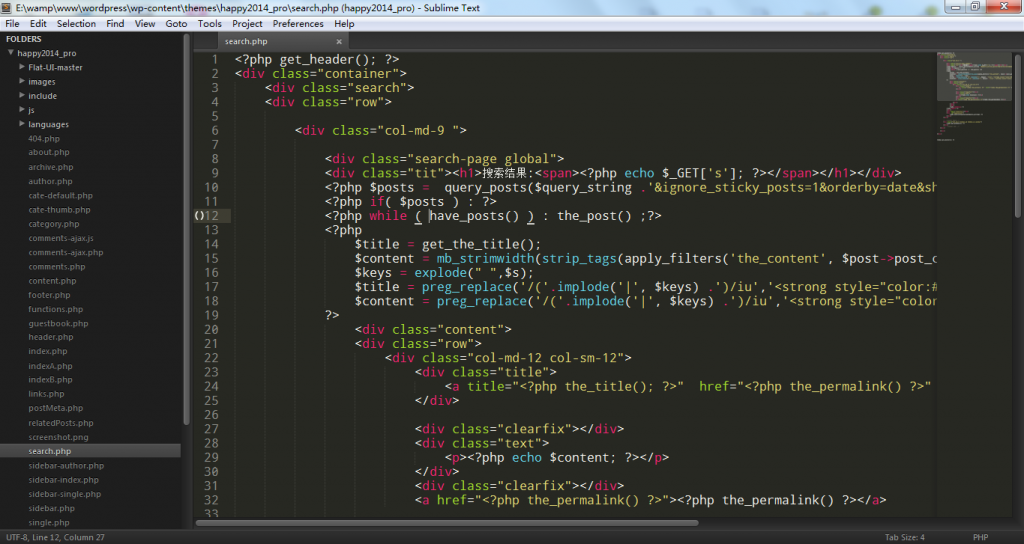
Task: Open sidebar-index.php in sidebar
Action: (63, 480)
